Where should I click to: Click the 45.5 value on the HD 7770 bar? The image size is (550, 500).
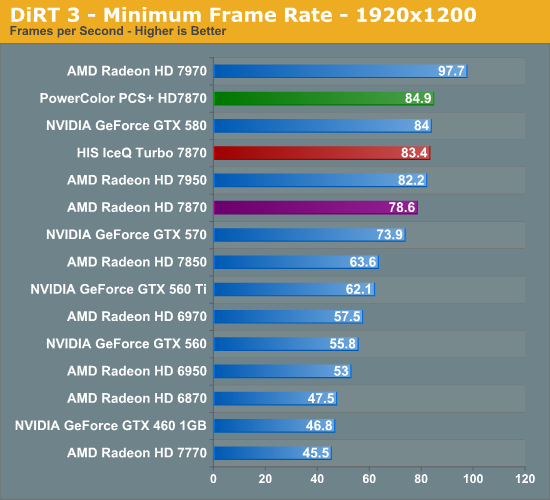316,453
